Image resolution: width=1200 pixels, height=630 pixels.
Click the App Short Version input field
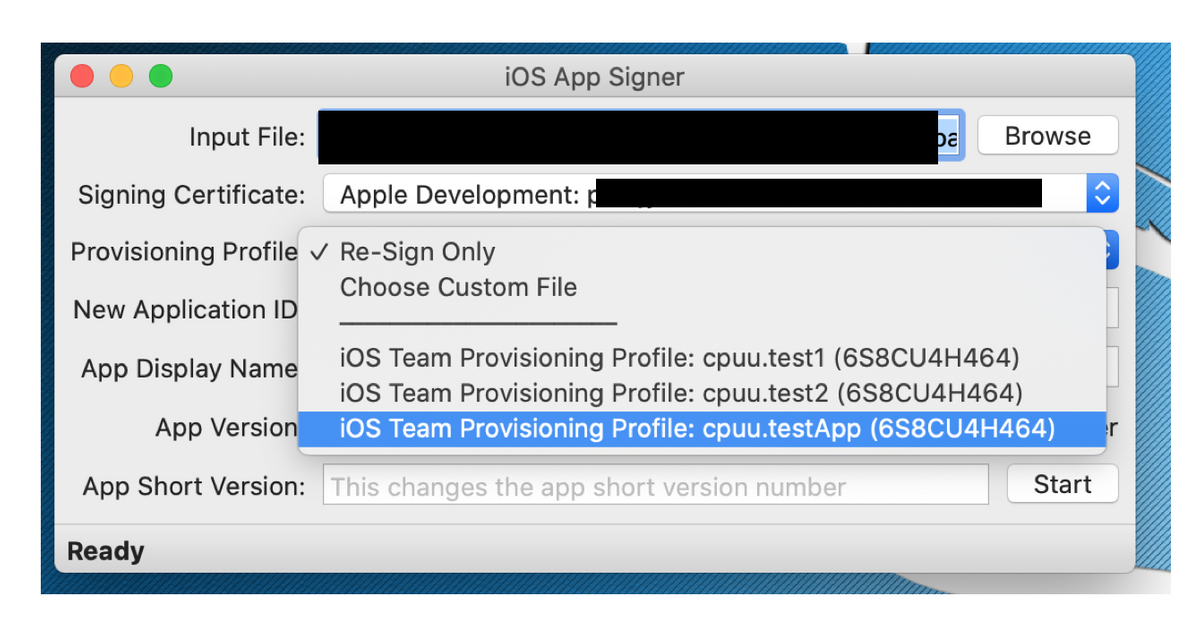point(656,485)
